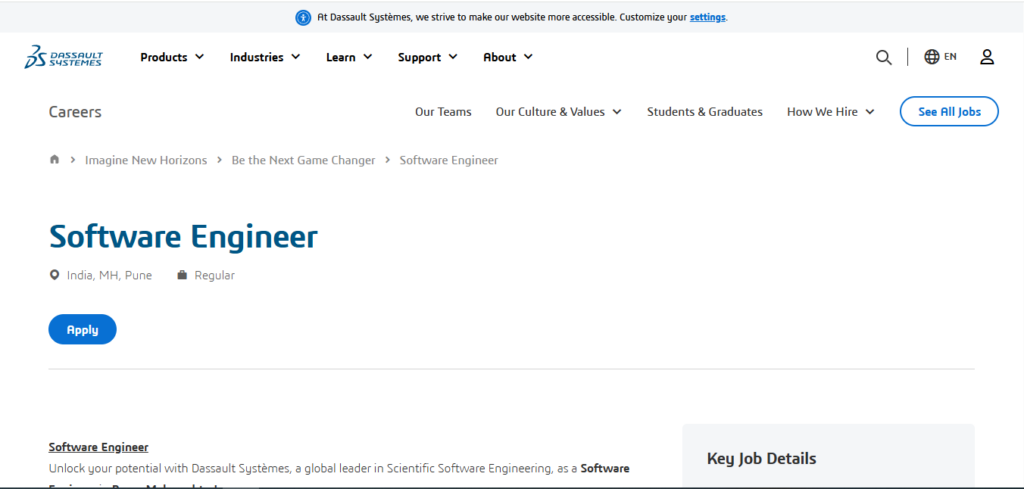Click the globe EN language selector
This screenshot has width=1024, height=489.
point(940,57)
